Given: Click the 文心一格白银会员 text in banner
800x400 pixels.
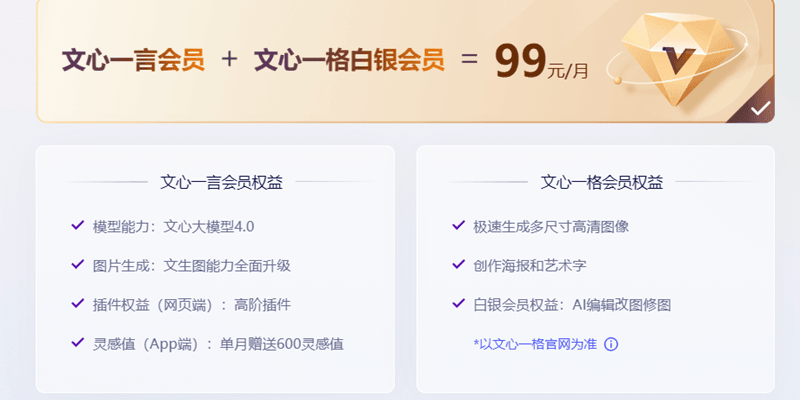Looking at the screenshot, I should point(349,61).
